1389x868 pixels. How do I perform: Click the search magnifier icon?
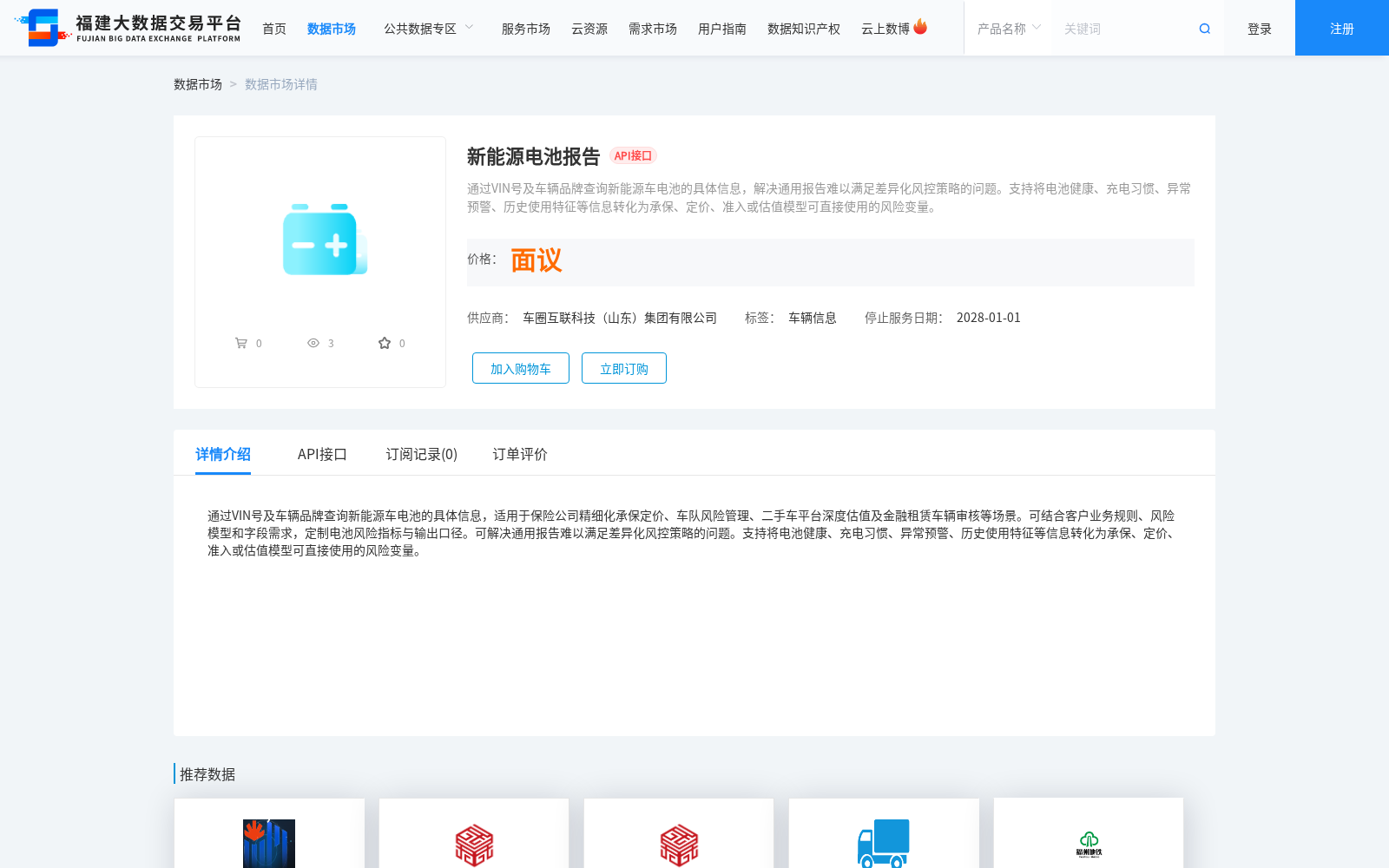1204,29
